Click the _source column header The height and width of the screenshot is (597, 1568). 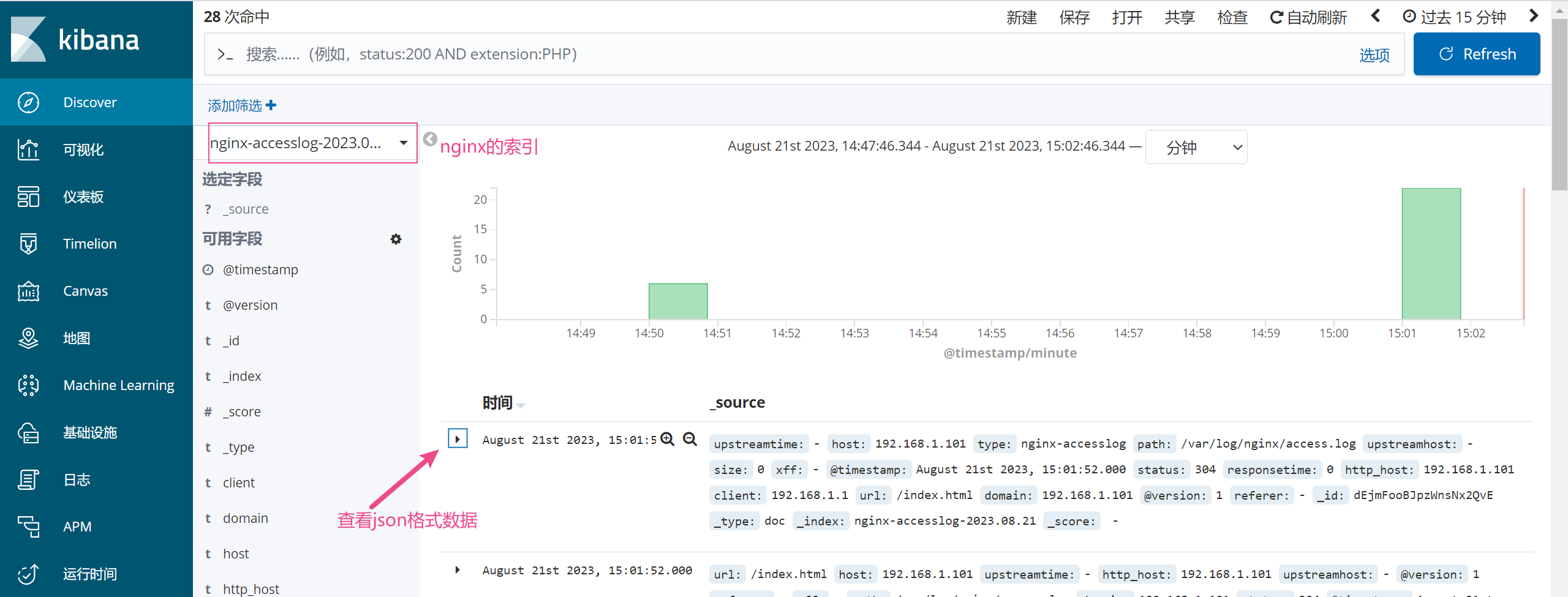pyautogui.click(x=737, y=402)
